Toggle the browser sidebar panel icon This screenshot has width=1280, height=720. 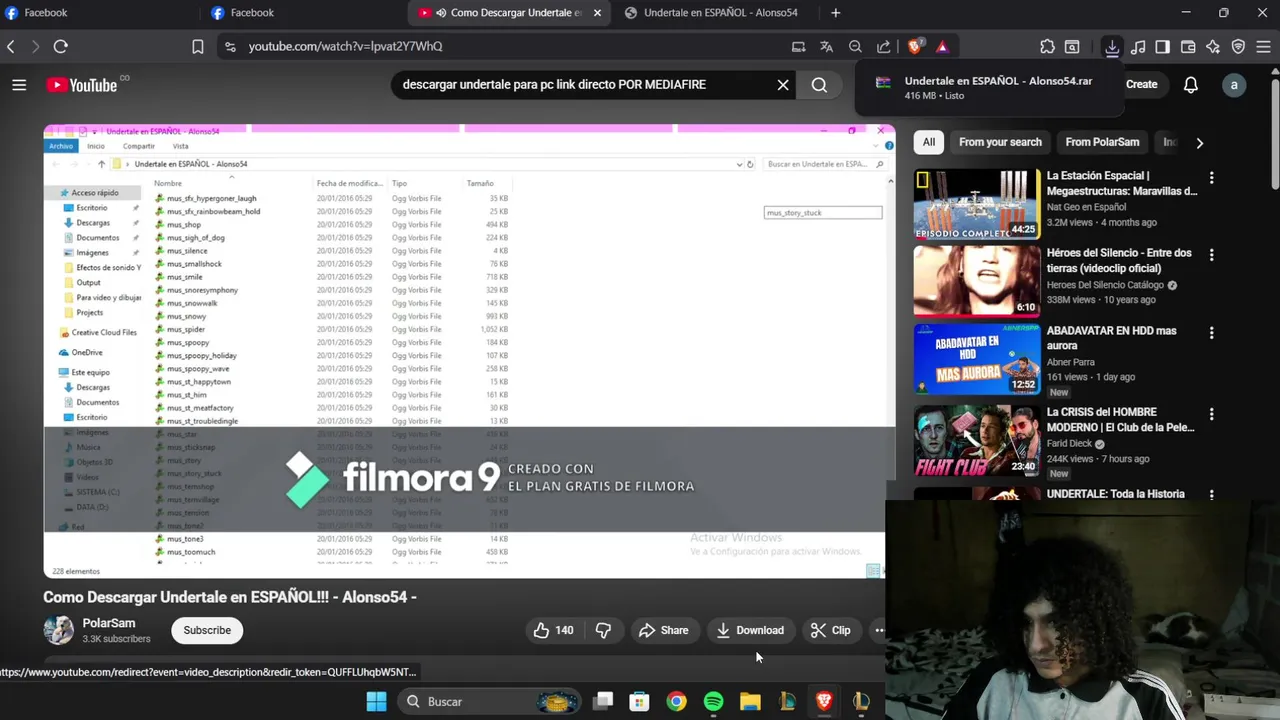pyautogui.click(x=1162, y=46)
